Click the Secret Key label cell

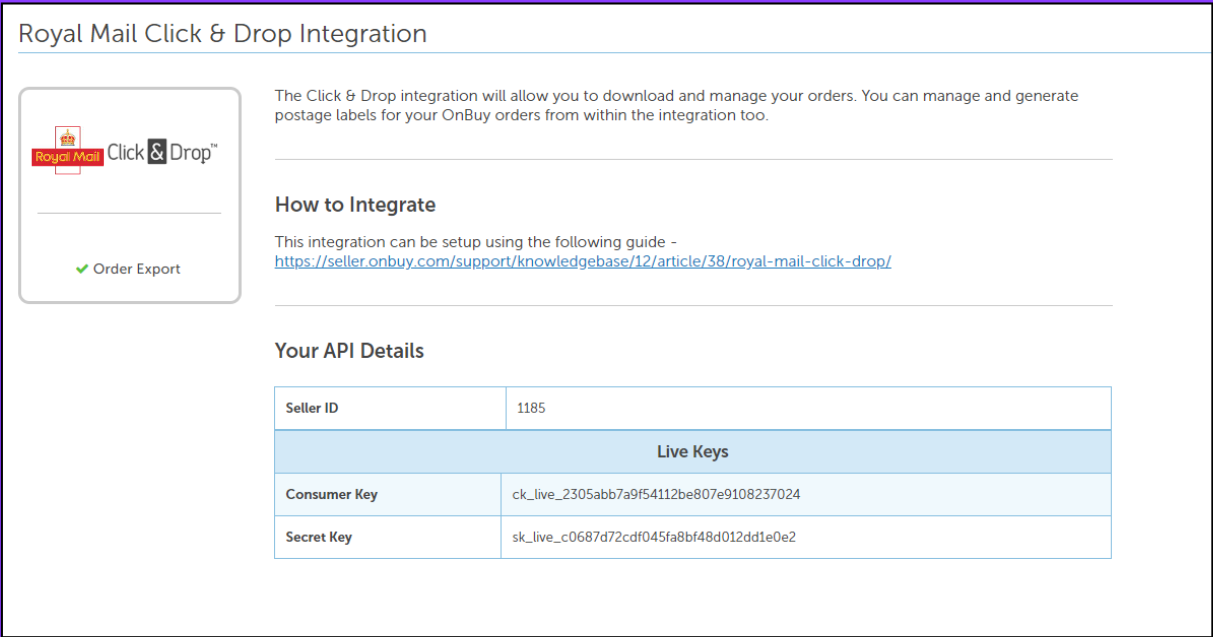pos(319,537)
